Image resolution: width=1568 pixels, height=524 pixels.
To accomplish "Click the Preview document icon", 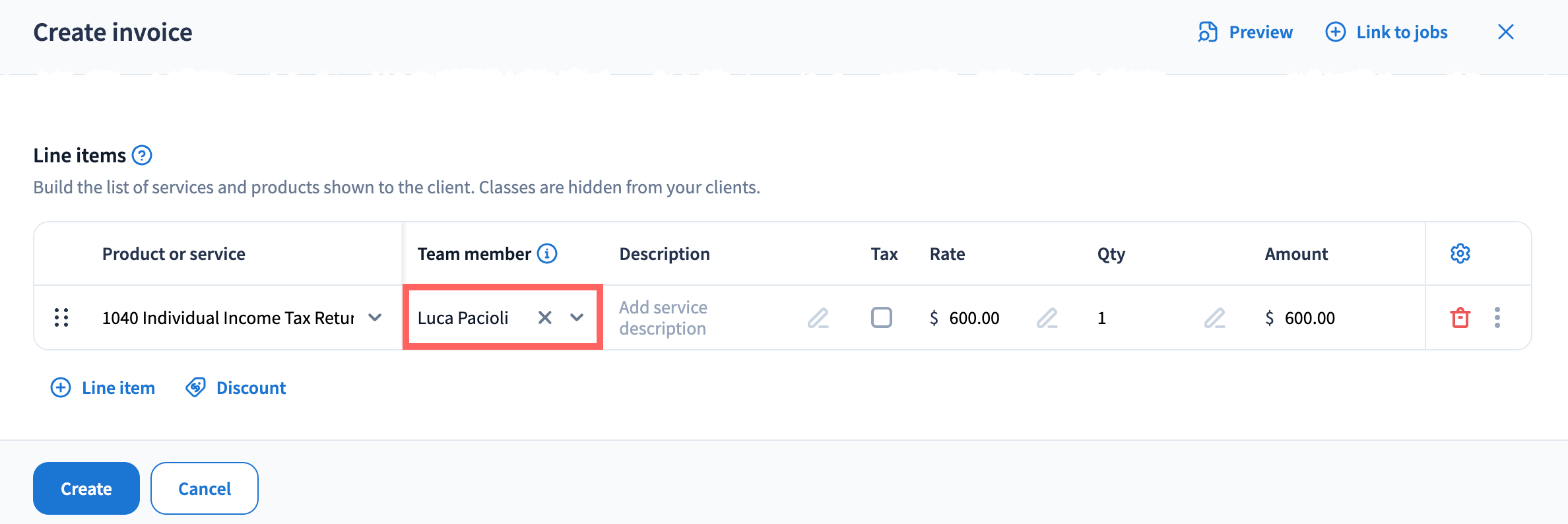I will point(1208,32).
